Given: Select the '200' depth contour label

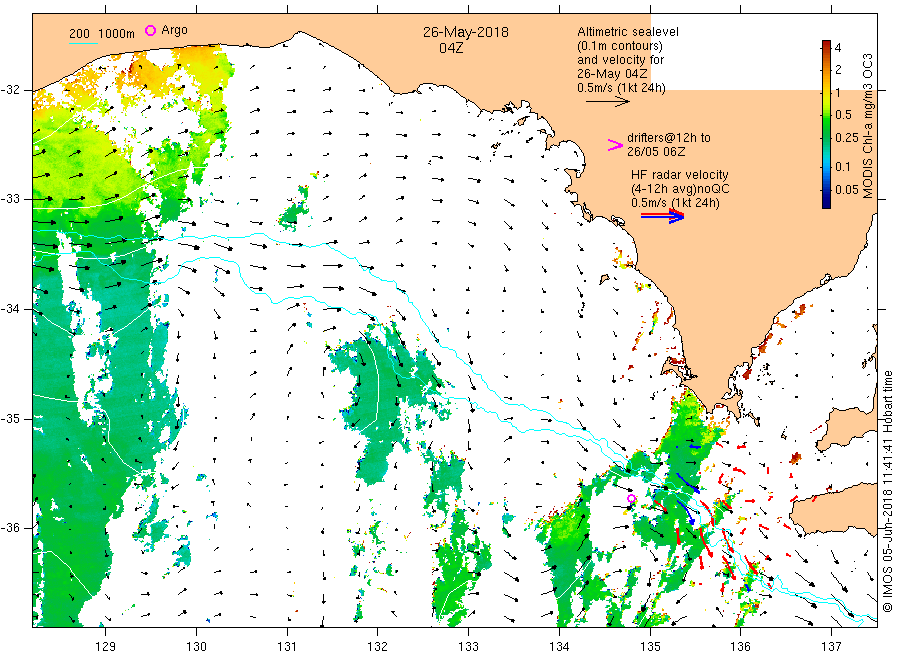Looking at the screenshot, I should [79, 34].
